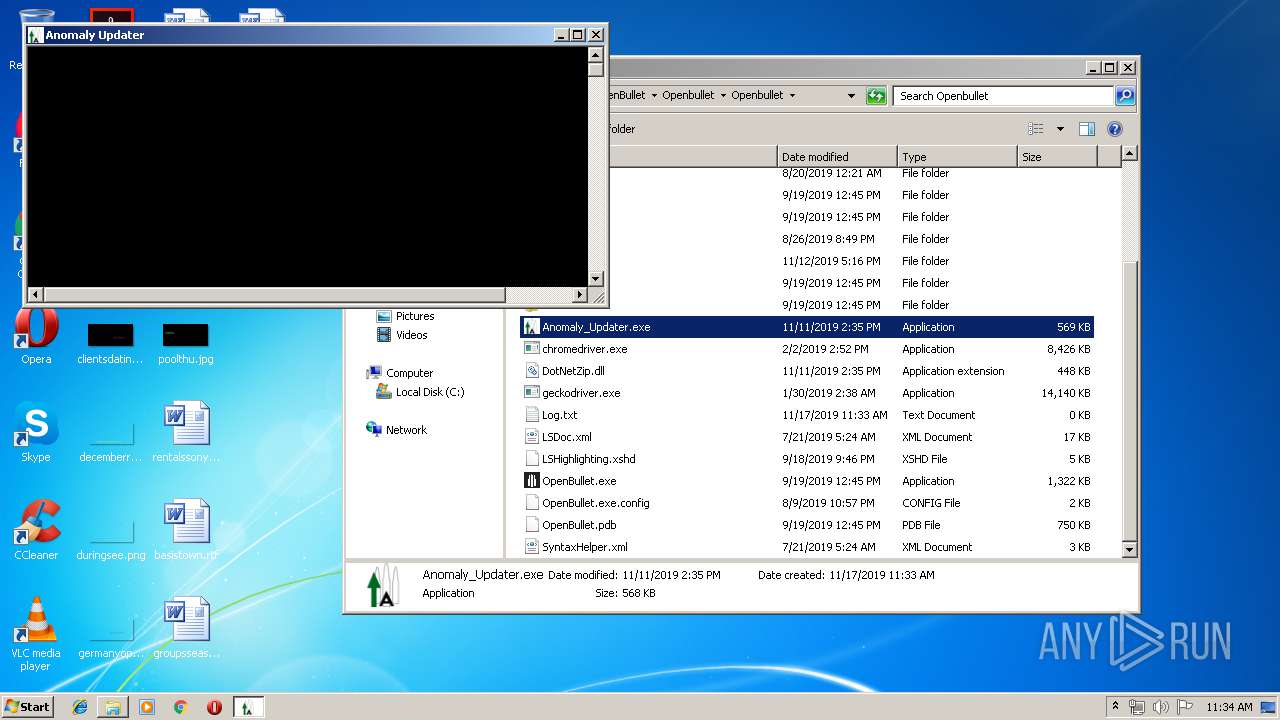Viewport: 1280px width, 720px height.
Task: Click the change view icon
Action: 1036,129
